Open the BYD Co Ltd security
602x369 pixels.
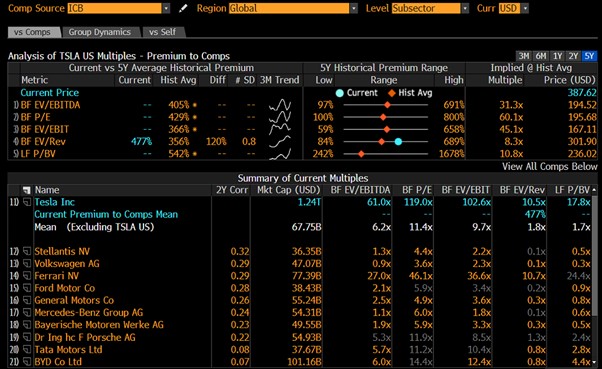click(x=58, y=362)
